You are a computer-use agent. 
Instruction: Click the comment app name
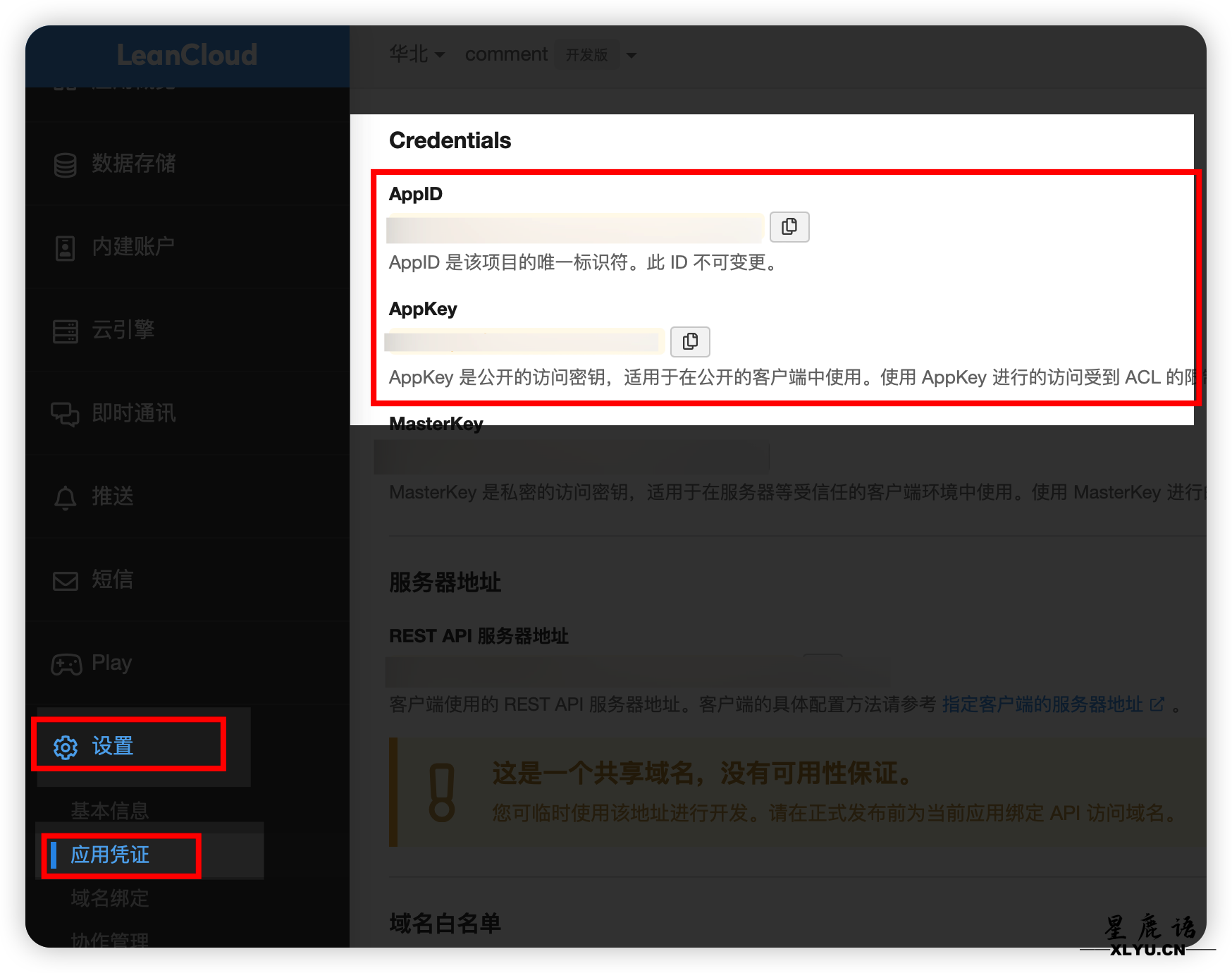506,54
